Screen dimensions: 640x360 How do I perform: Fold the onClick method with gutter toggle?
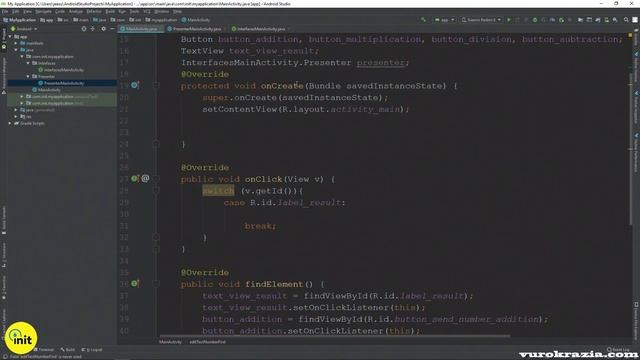pos(156,179)
